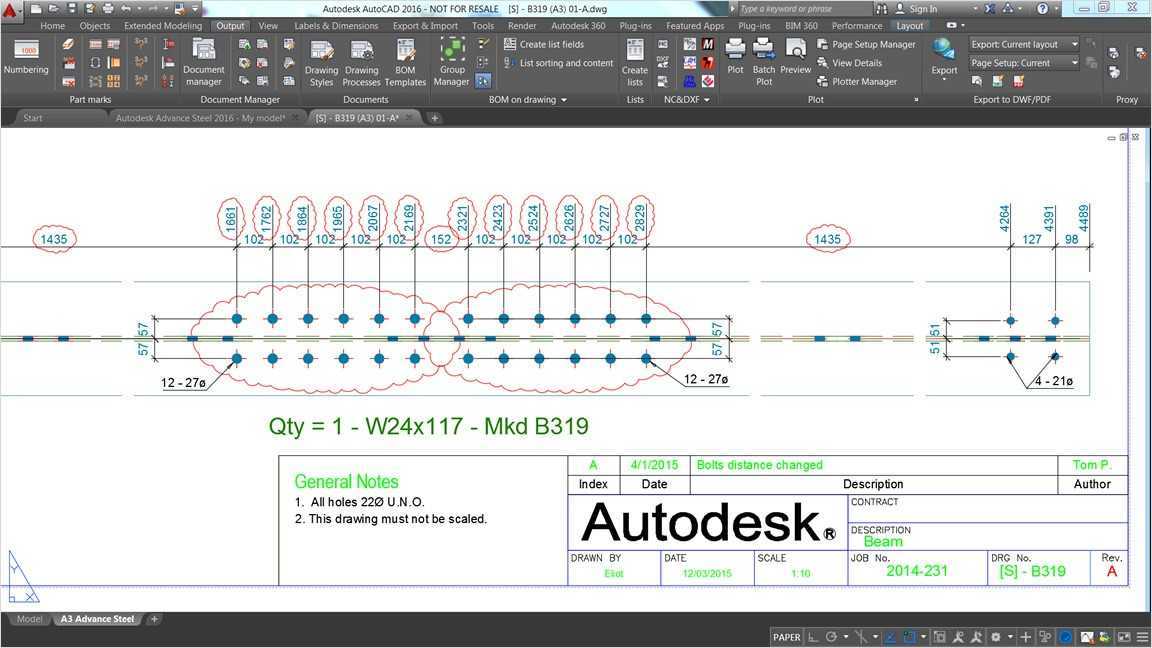Open the Help question mark icon
This screenshot has height=648, width=1152.
(1043, 9)
